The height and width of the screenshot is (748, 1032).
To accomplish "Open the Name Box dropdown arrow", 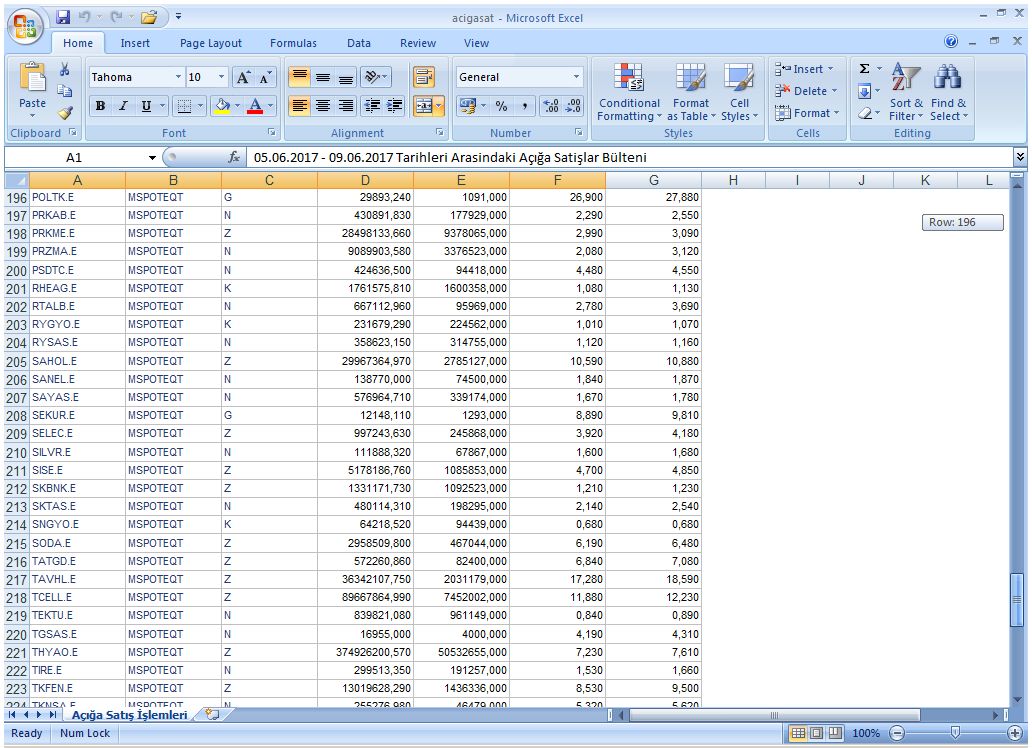I will pos(153,158).
